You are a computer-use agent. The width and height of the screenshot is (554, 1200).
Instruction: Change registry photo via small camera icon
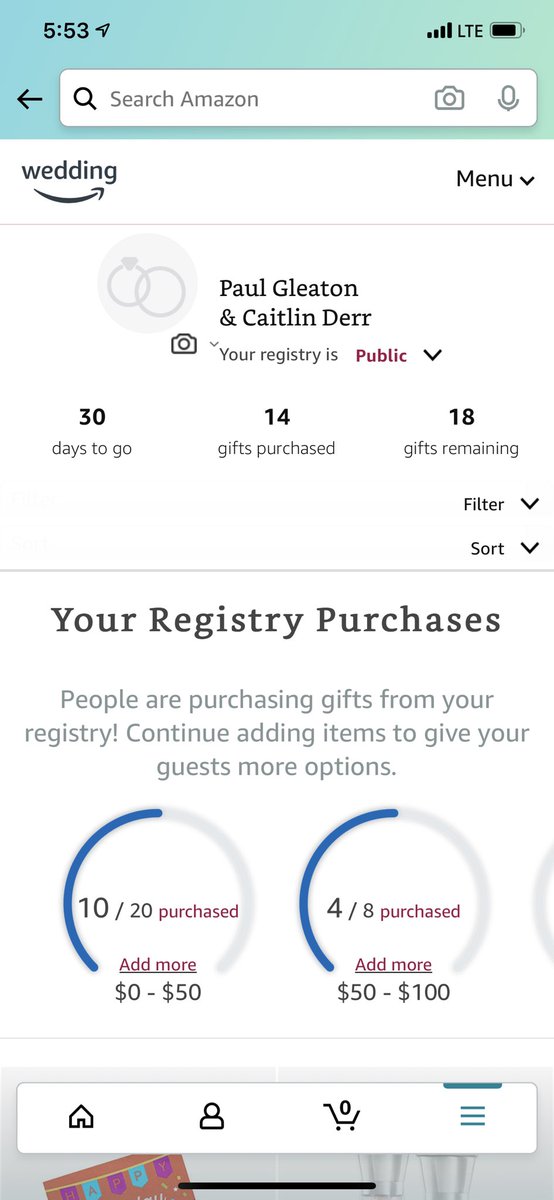tap(184, 343)
